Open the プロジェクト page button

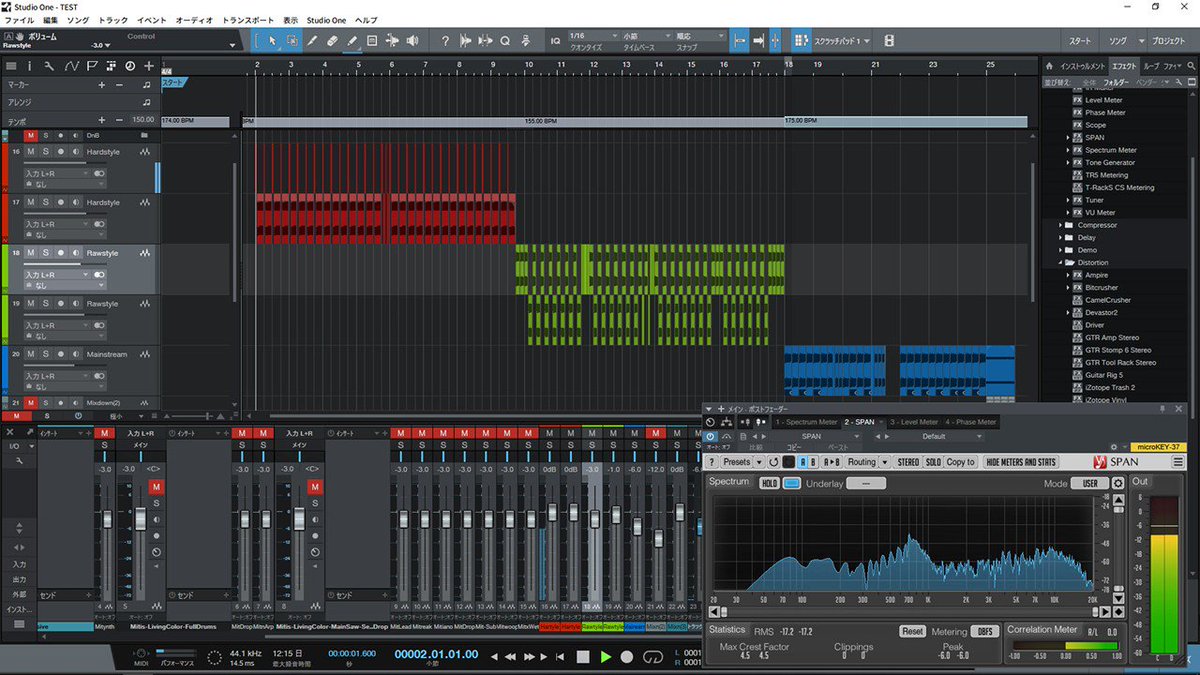(x=1167, y=41)
